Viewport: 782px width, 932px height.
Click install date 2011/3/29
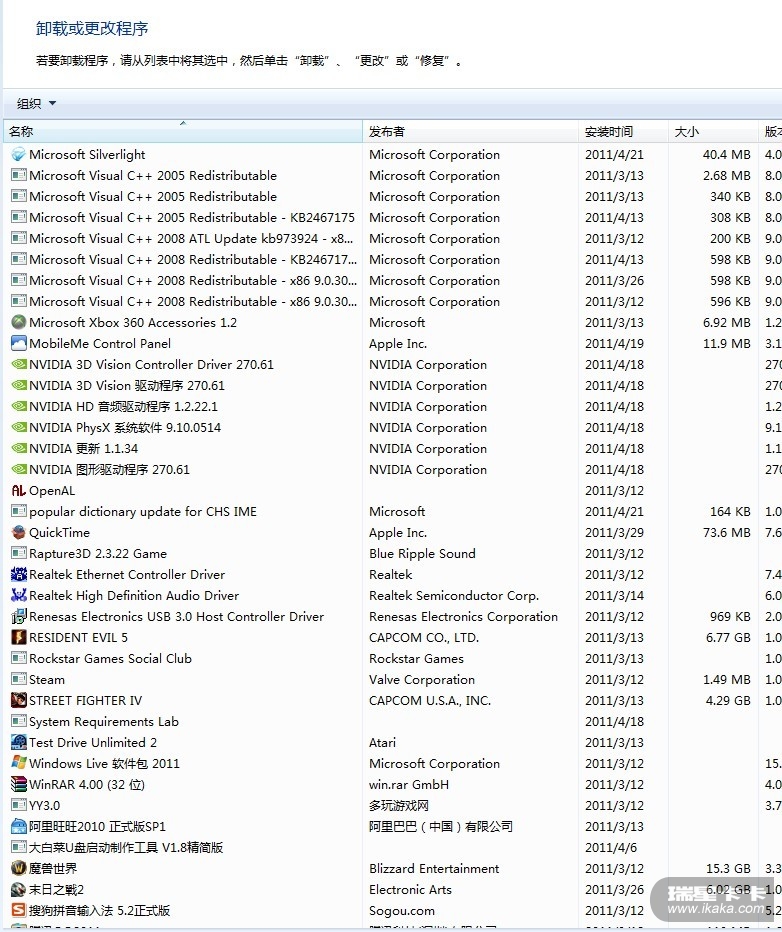point(614,533)
